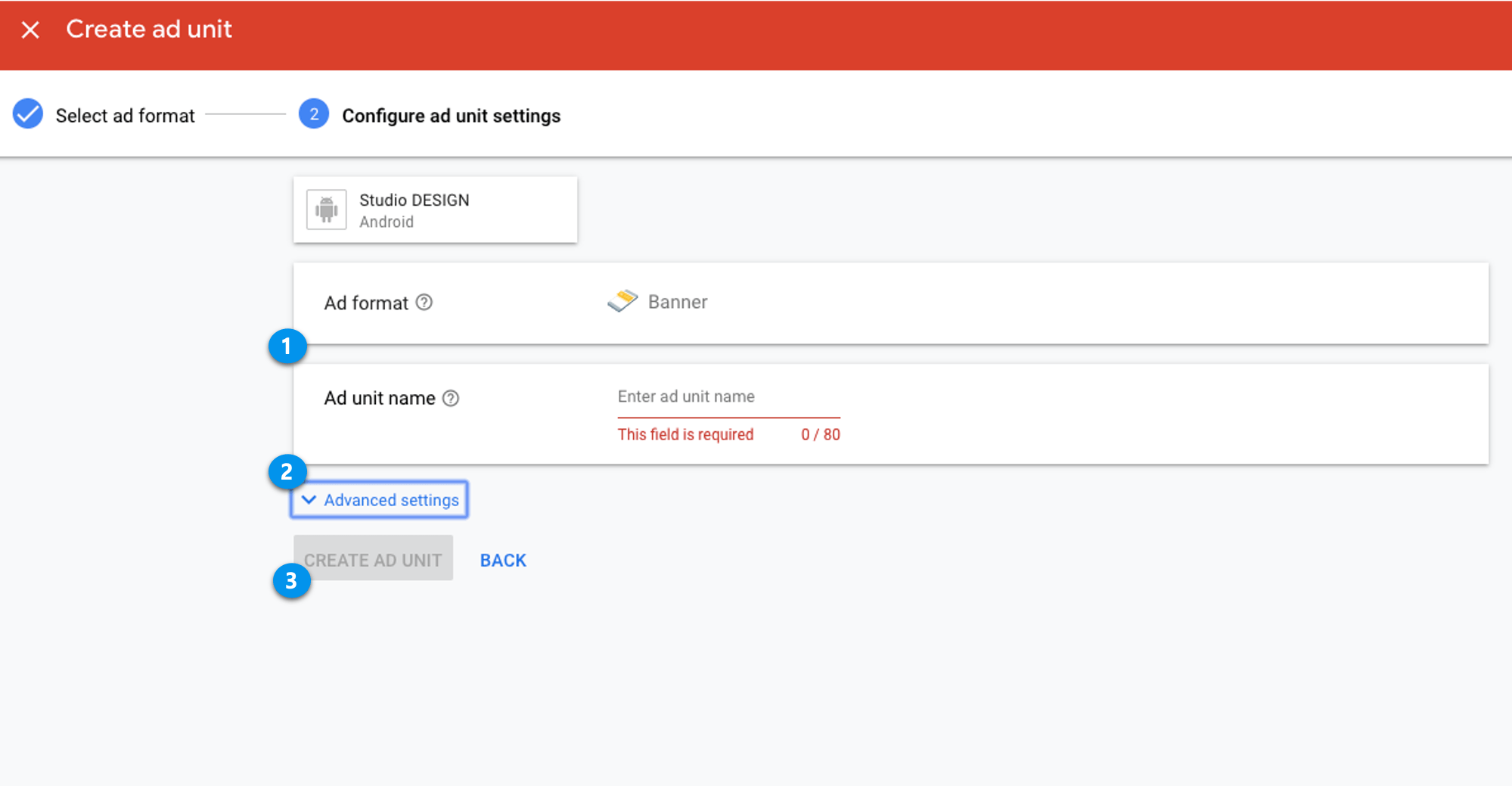
Task: Open help icon beside Ad unit name
Action: coord(451,398)
